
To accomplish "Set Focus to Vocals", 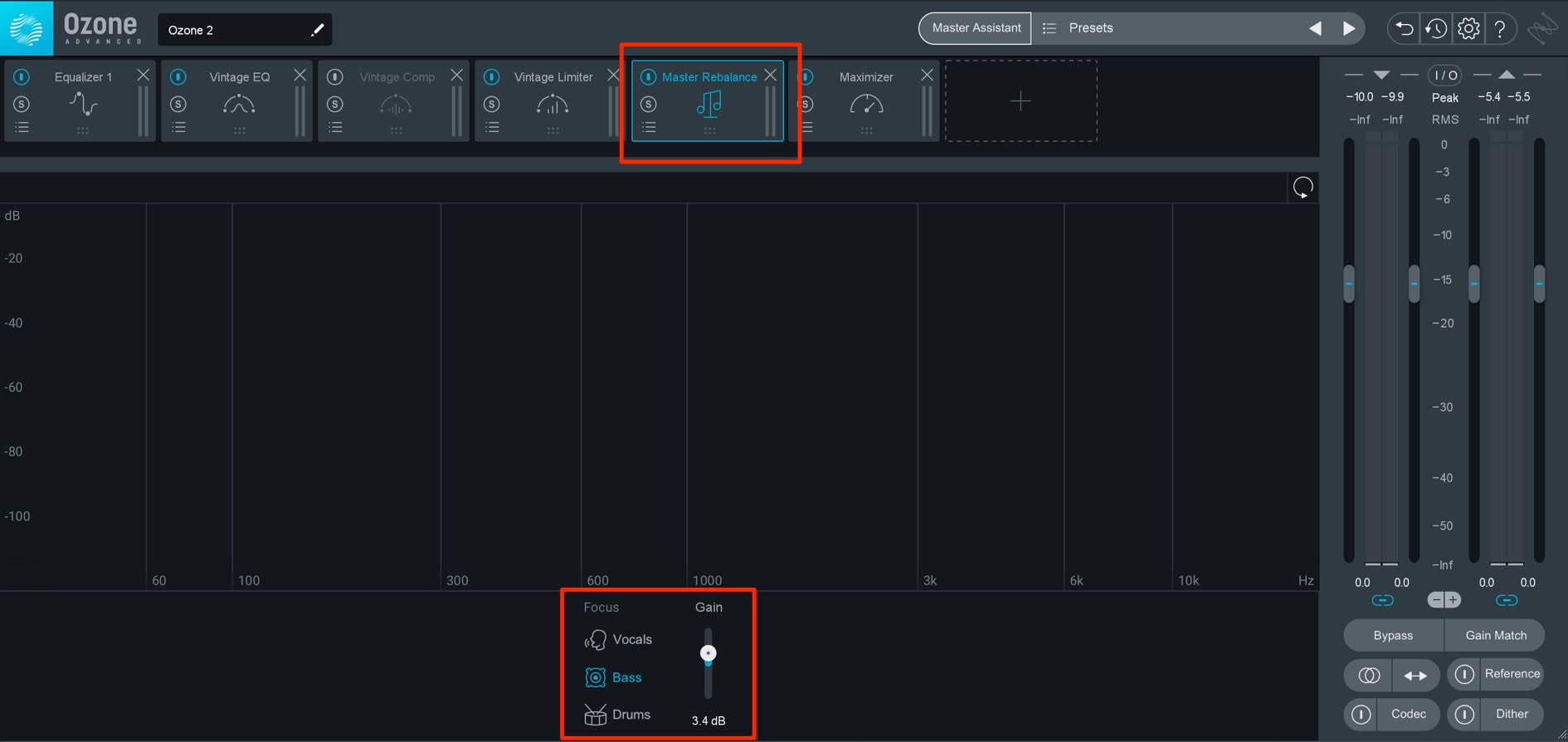I will tap(618, 639).
